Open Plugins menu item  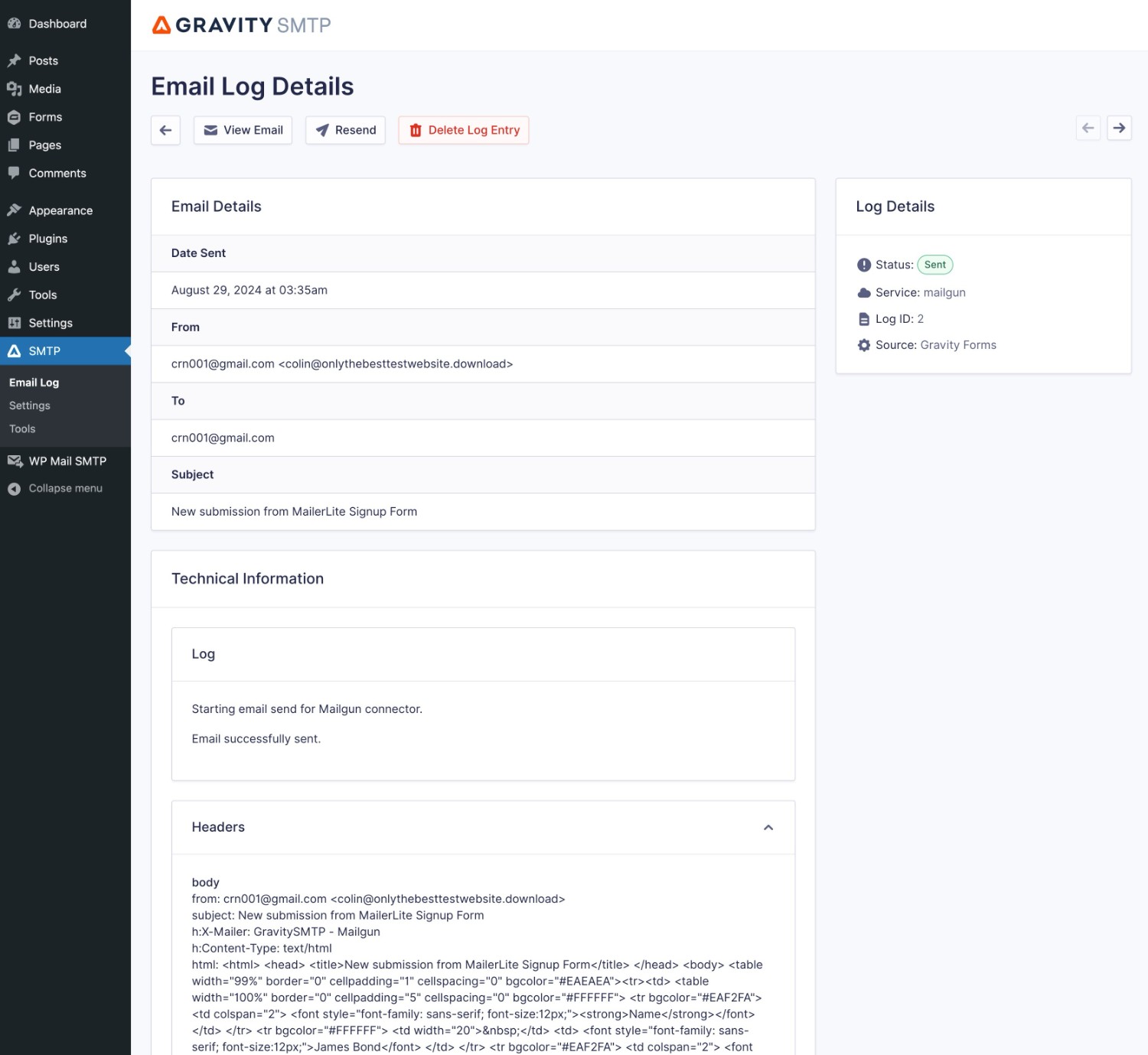point(65,239)
